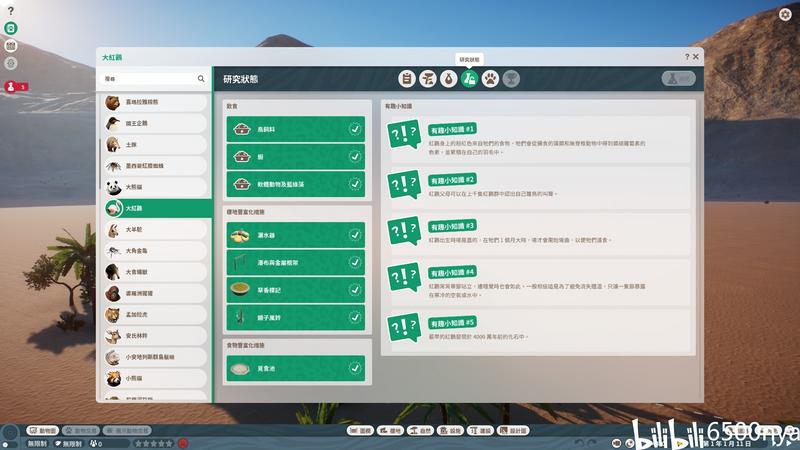Viewport: 800px width, 450px height.
Task: Click the checkmark on the herb scent row
Action: pyautogui.click(x=355, y=290)
